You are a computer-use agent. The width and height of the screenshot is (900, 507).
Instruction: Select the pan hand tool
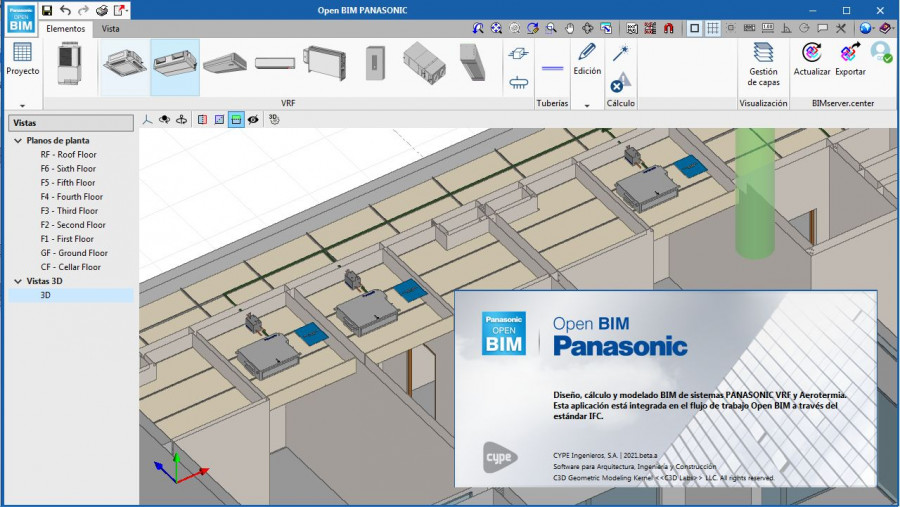(x=569, y=28)
